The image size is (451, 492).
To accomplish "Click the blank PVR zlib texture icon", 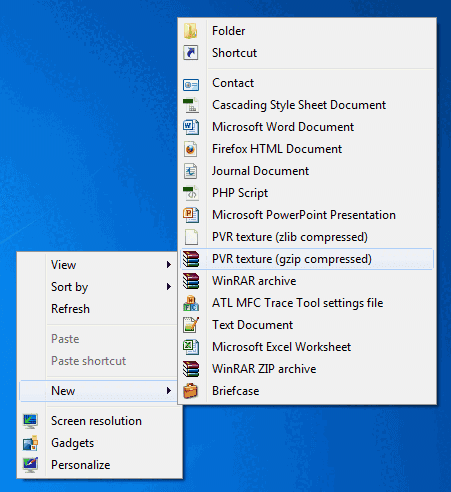I will 191,237.
